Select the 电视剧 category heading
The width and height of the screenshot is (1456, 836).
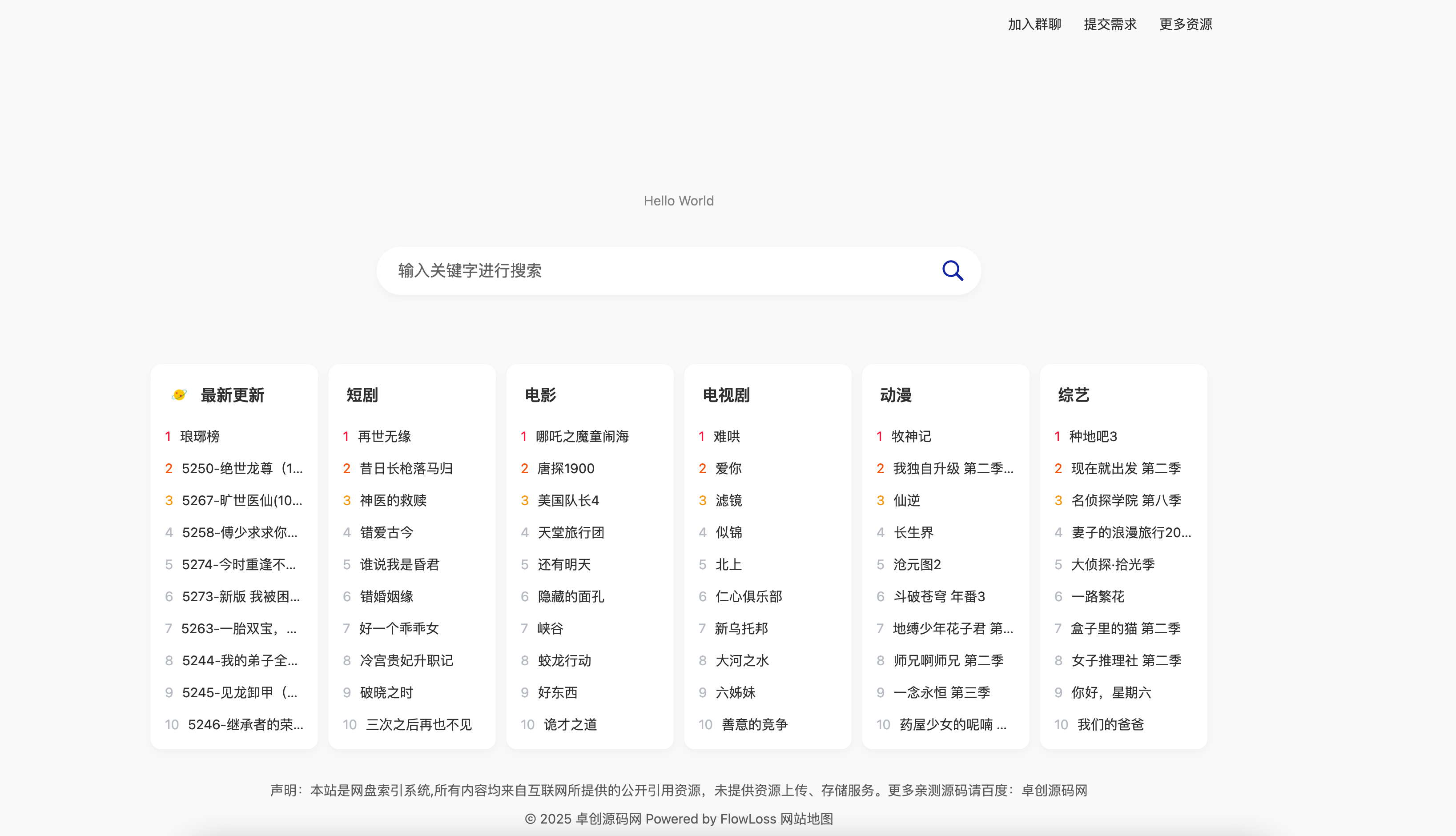click(726, 395)
